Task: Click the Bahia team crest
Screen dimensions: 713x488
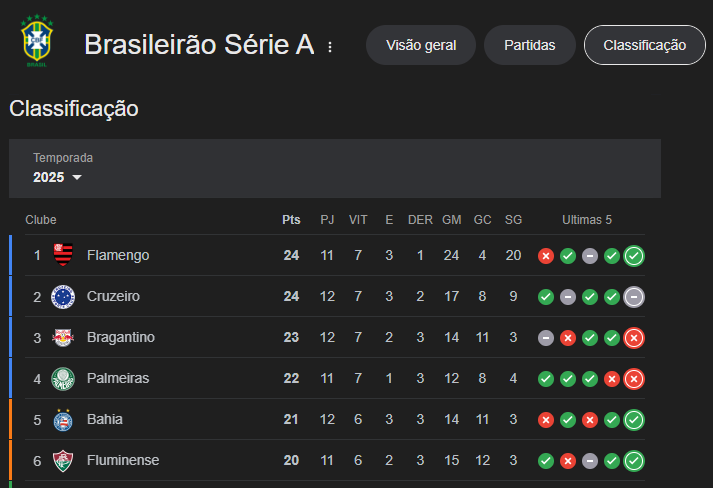Action: 63,419
